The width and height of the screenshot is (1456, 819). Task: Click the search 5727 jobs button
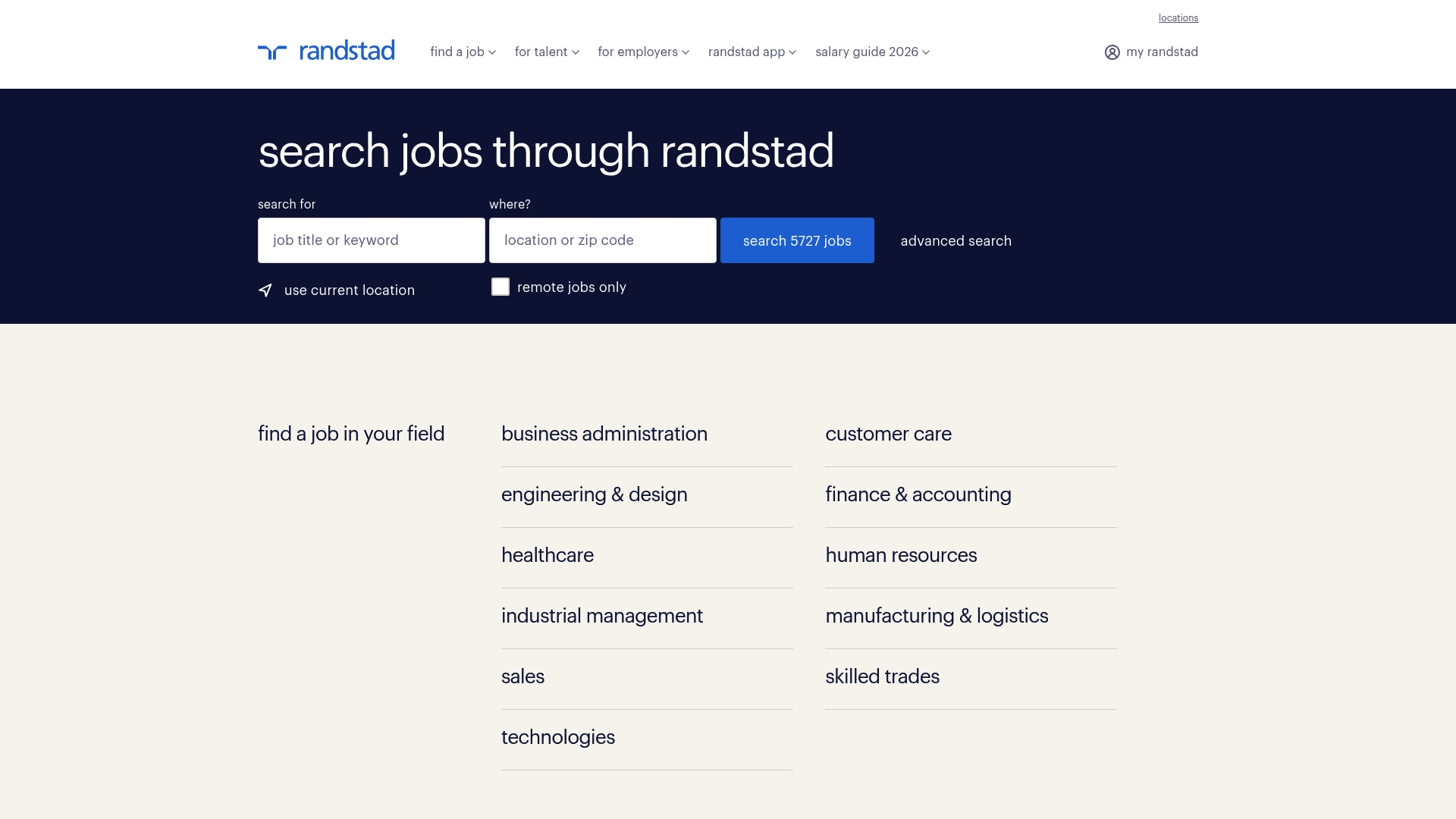point(797,240)
